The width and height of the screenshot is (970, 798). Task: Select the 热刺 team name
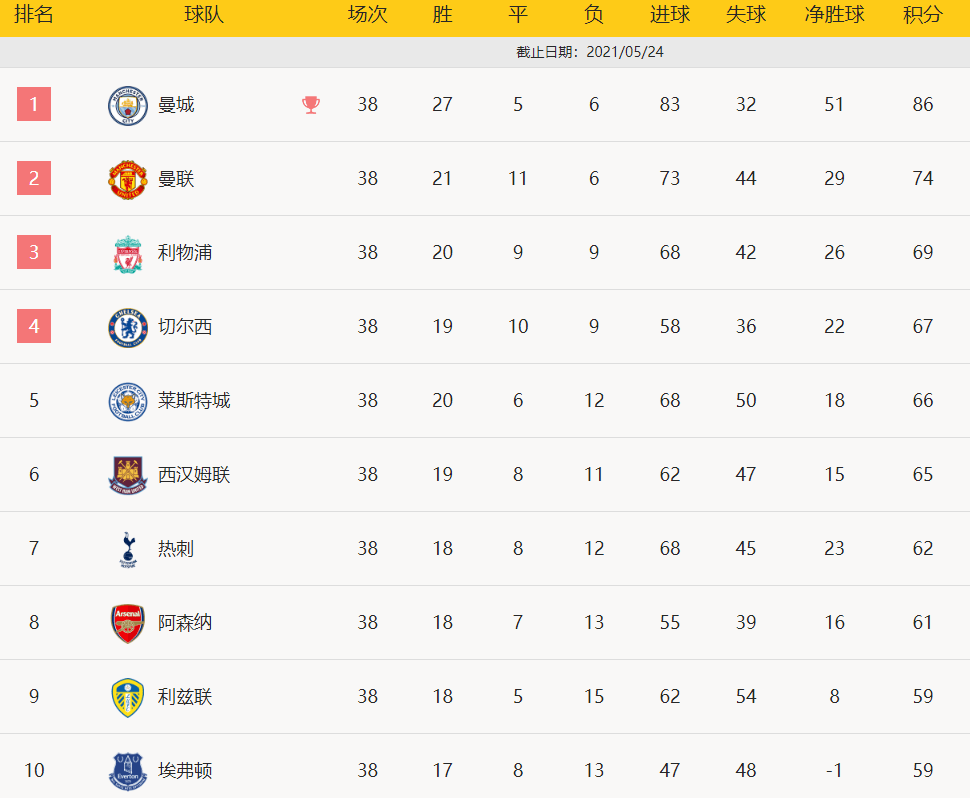point(176,549)
